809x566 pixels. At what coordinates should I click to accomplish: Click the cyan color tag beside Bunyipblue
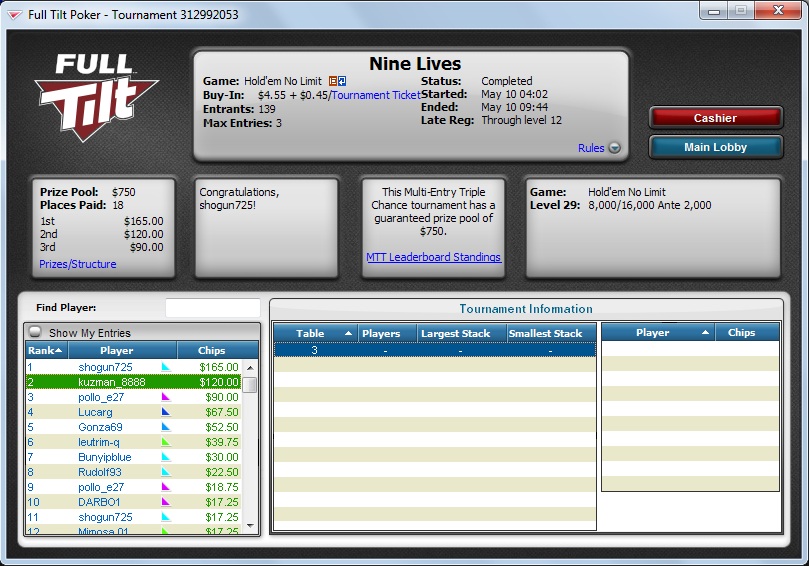(x=166, y=457)
